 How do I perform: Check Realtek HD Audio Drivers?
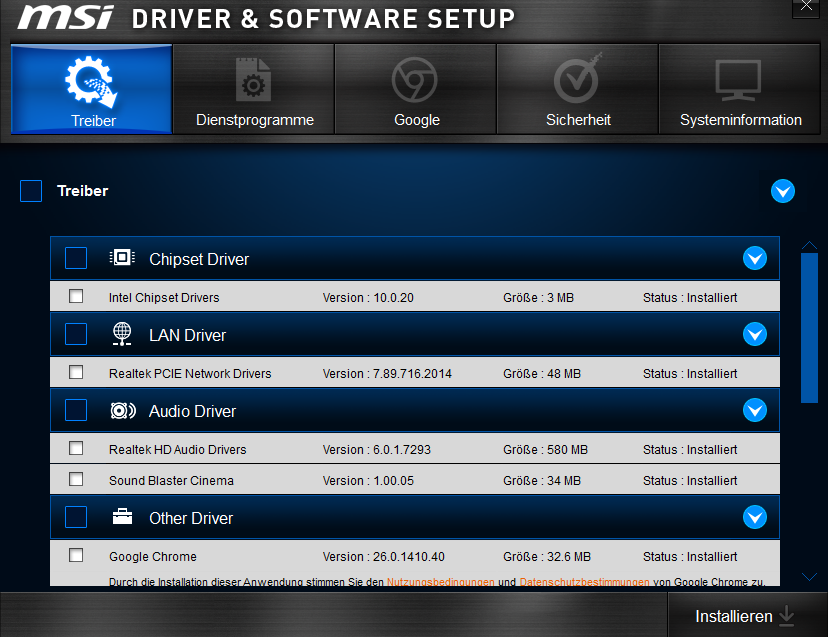coord(76,448)
